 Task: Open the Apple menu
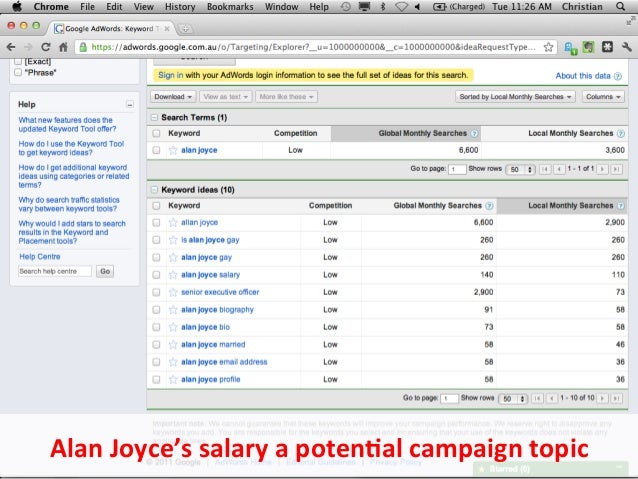coord(17,7)
